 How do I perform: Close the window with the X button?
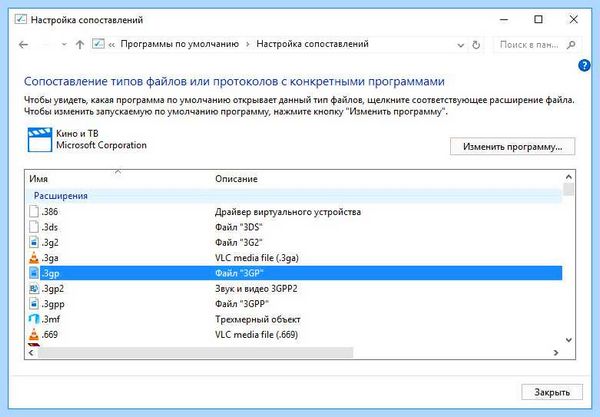(573, 19)
